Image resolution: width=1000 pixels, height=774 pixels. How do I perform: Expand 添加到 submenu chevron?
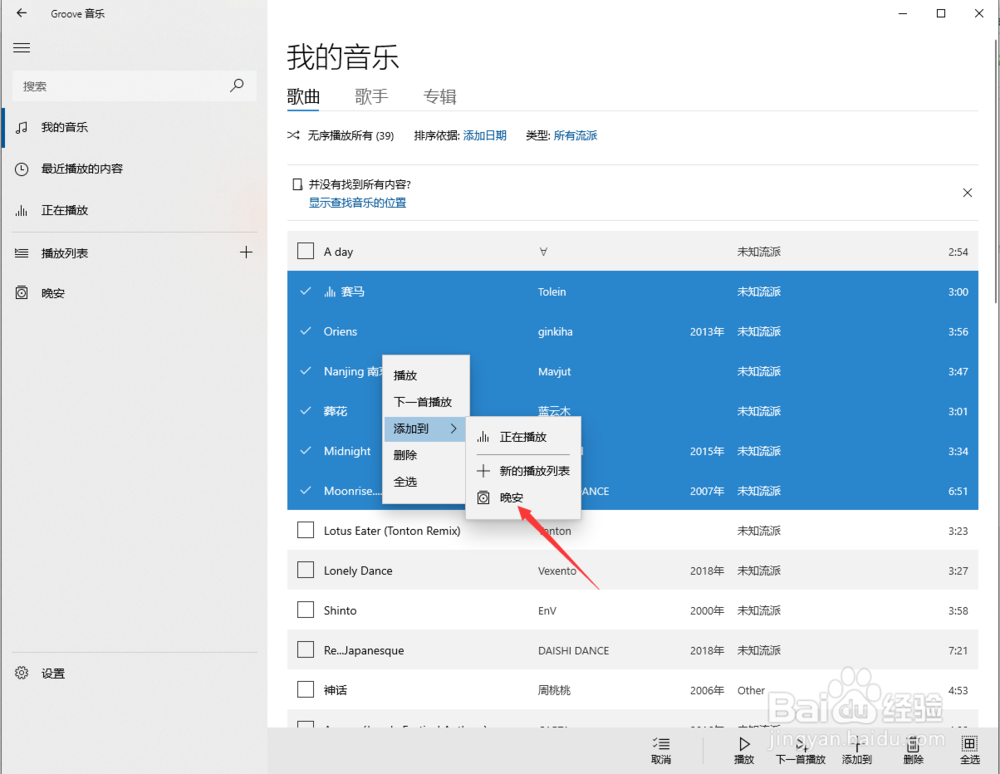453,428
